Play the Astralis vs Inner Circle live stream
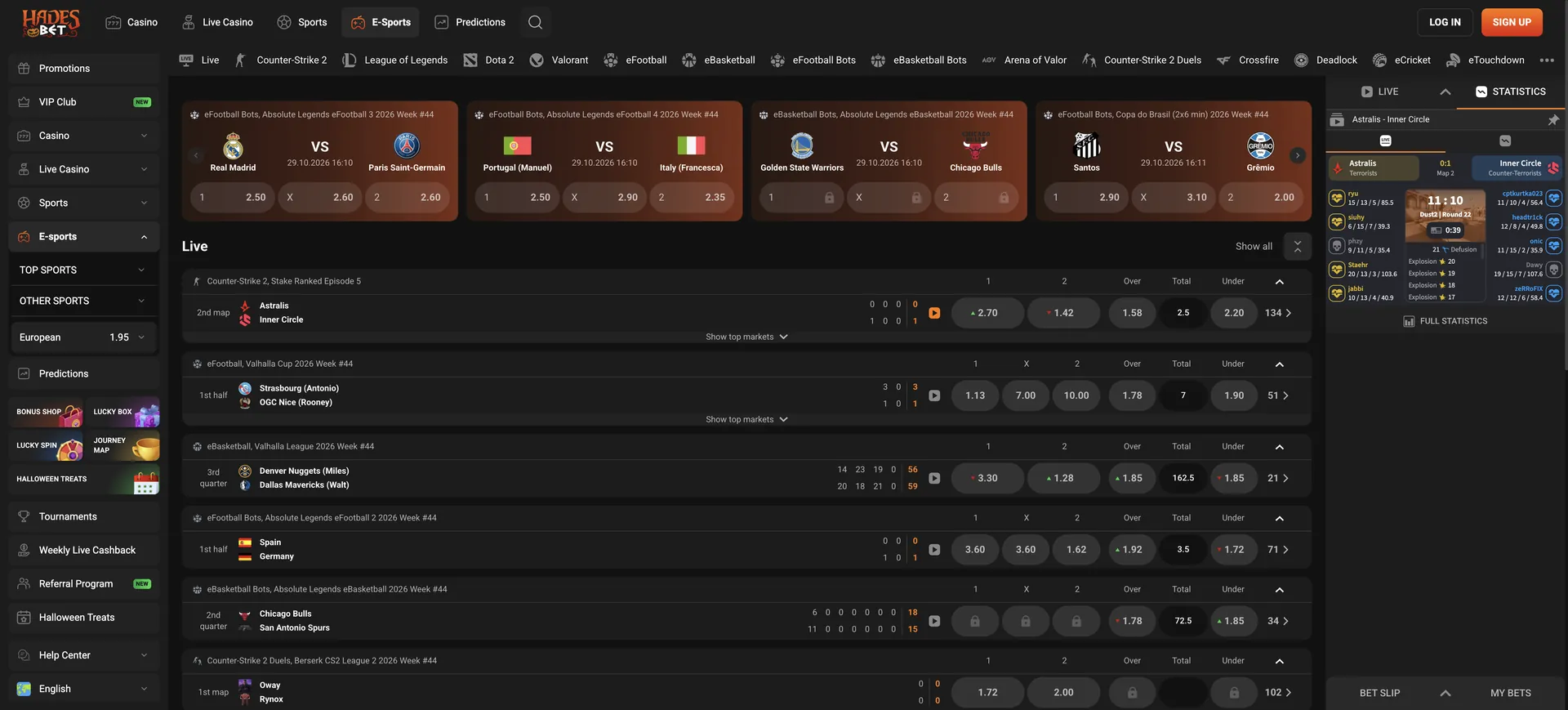 pyautogui.click(x=934, y=313)
